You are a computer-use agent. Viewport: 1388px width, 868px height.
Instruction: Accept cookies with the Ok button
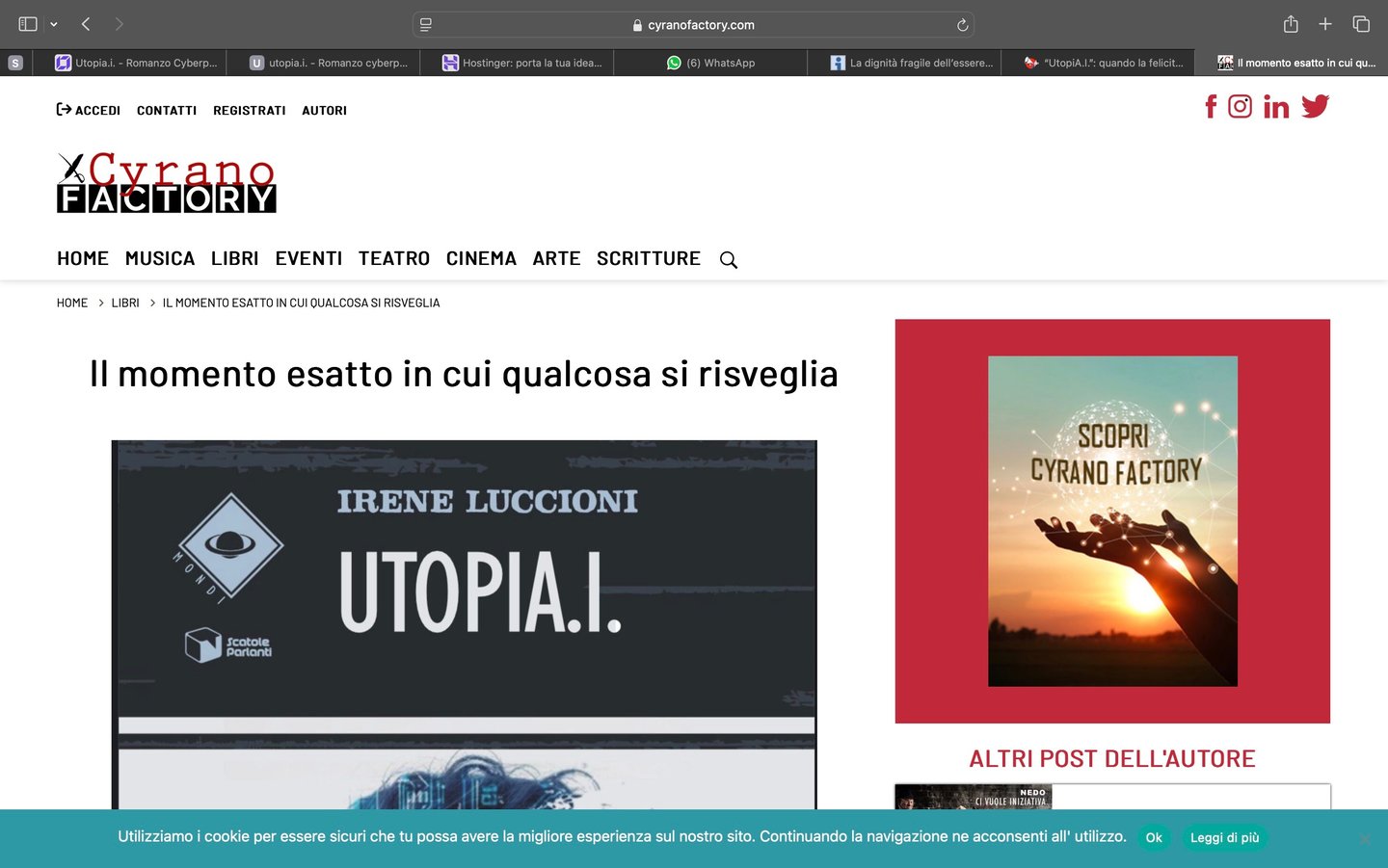point(1154,838)
